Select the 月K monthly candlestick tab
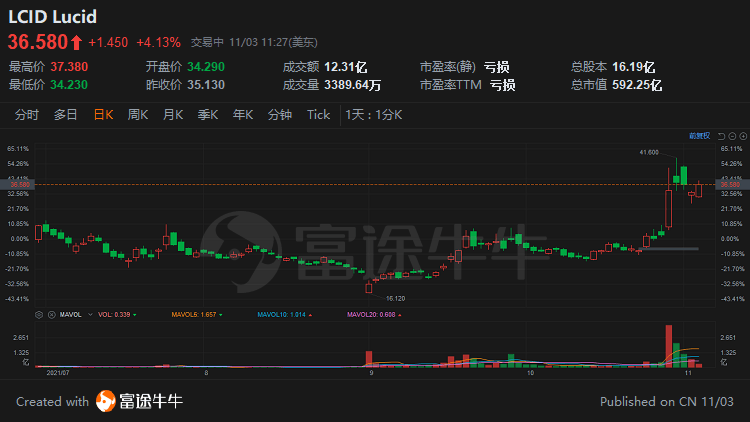 [x=173, y=115]
